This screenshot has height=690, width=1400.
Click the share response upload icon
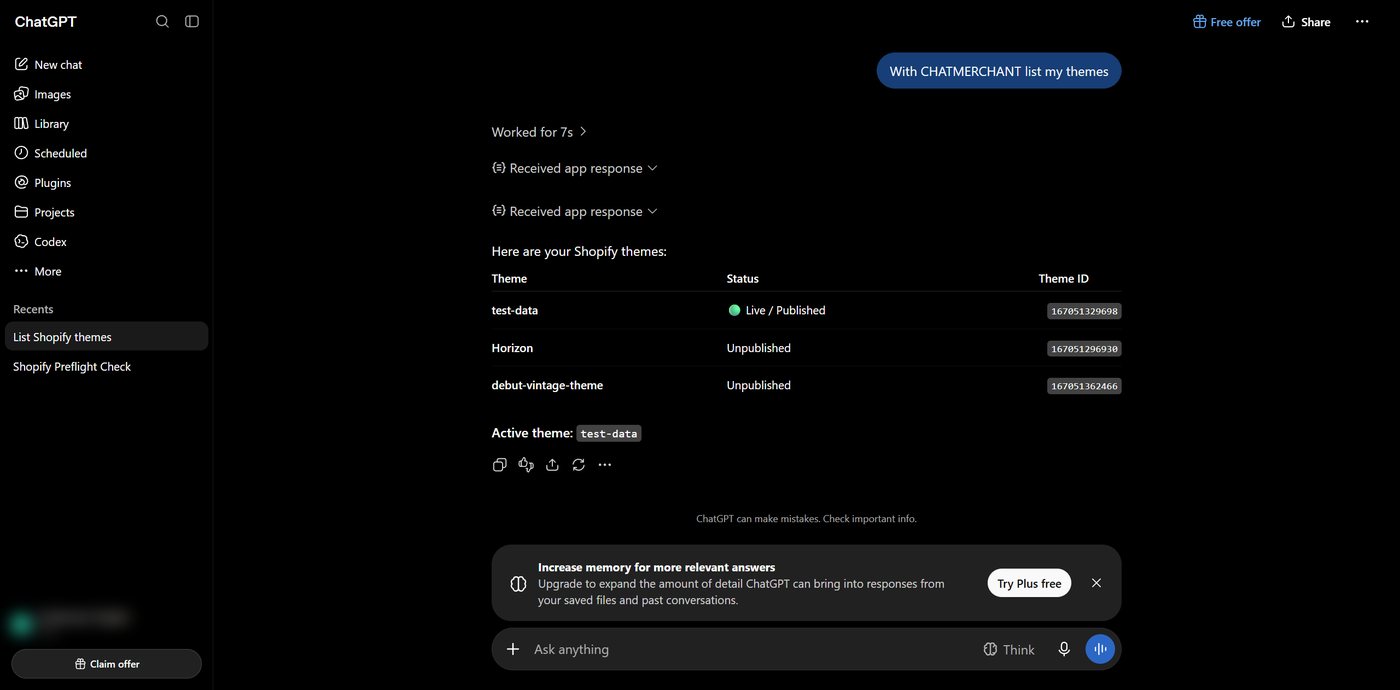(x=552, y=465)
